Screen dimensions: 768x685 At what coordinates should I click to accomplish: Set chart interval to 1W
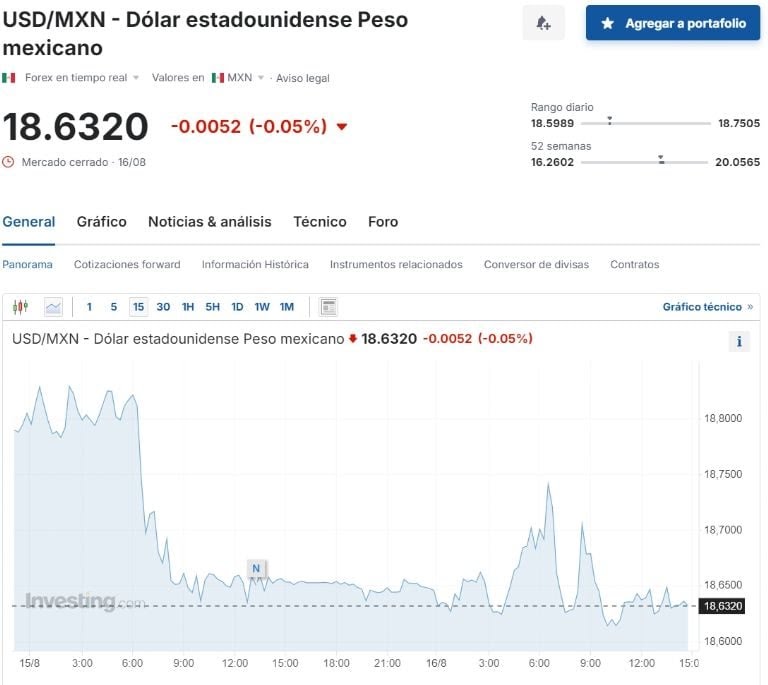pyautogui.click(x=262, y=307)
